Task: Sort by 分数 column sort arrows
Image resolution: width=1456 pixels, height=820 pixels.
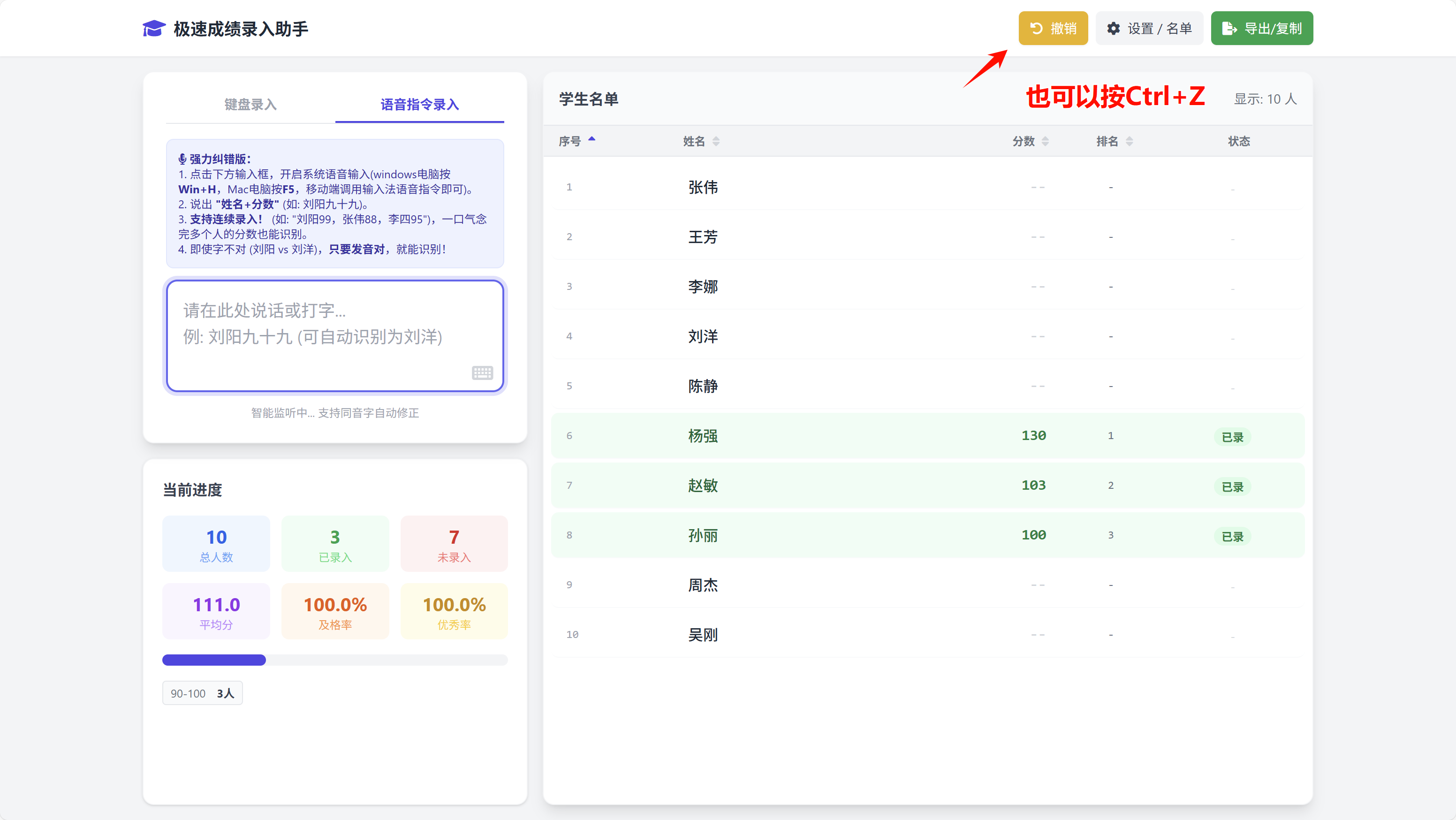Action: pos(1045,141)
